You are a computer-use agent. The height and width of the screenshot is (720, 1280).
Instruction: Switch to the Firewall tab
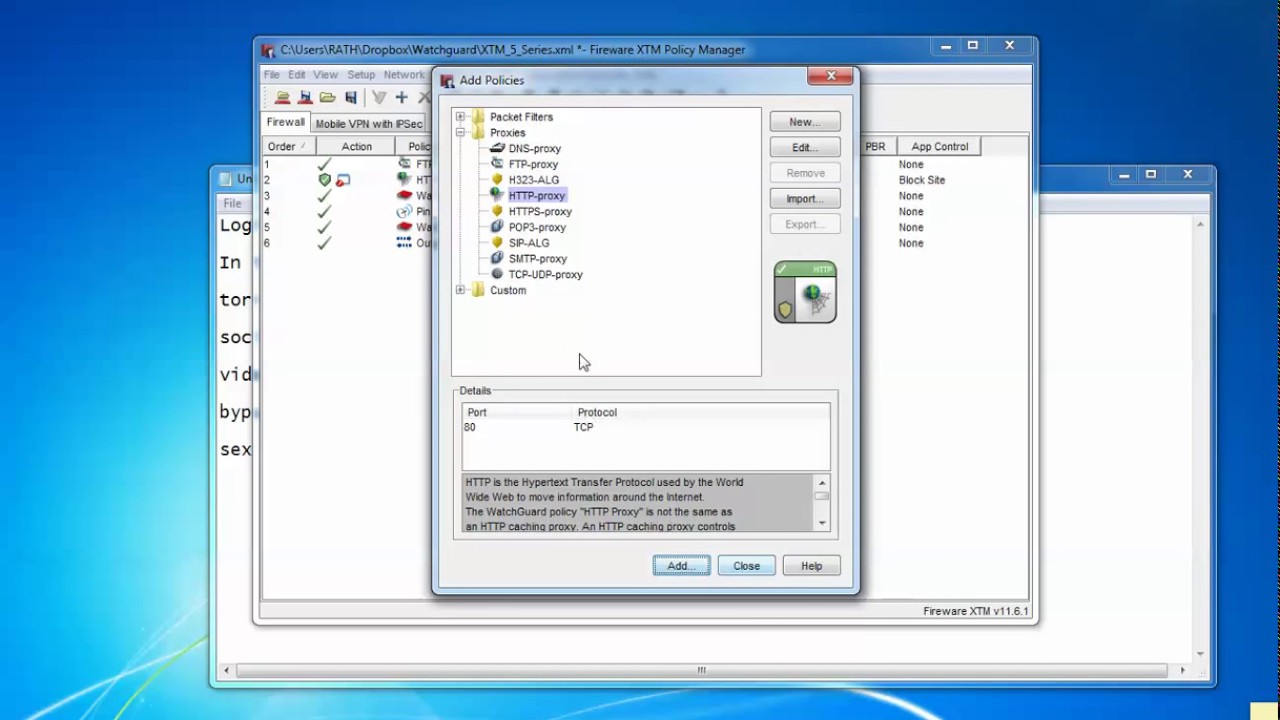(285, 122)
